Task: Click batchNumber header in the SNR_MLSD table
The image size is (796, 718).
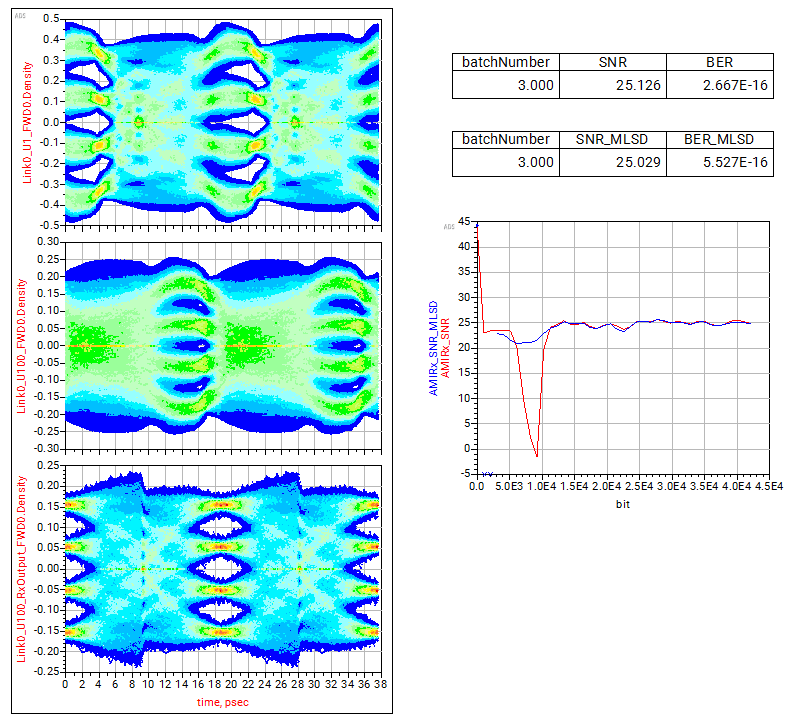Action: [x=506, y=139]
